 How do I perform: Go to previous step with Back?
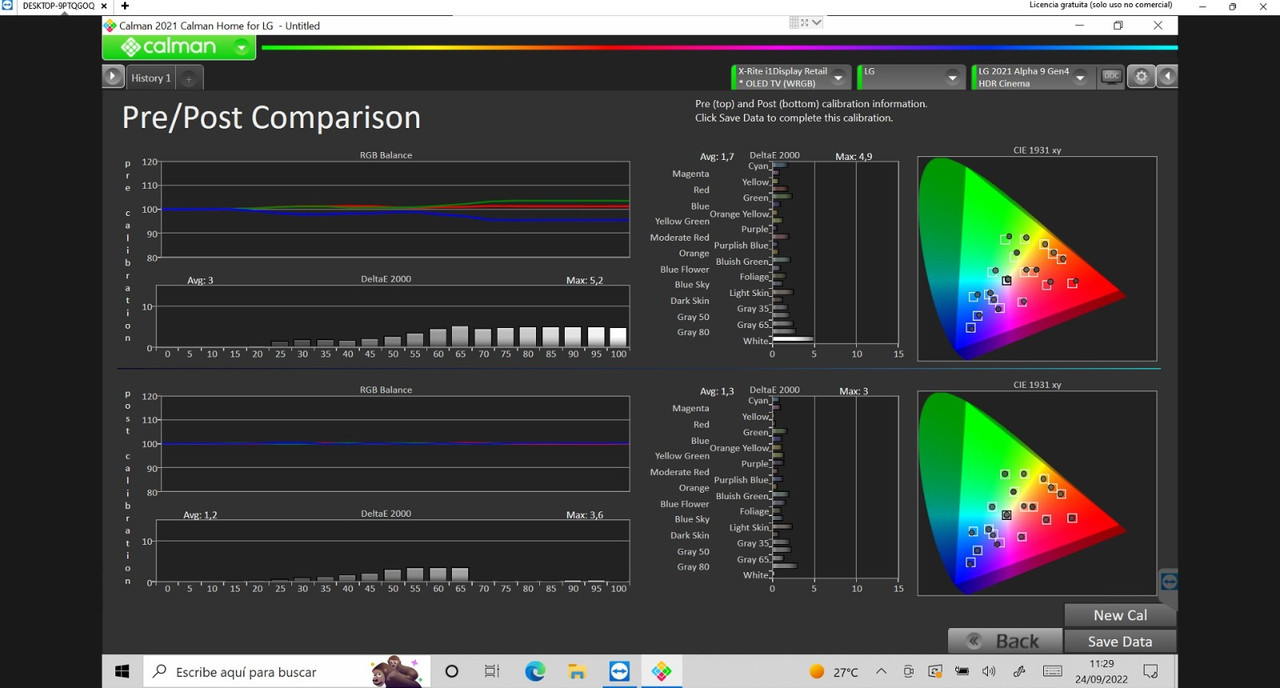click(x=1003, y=641)
